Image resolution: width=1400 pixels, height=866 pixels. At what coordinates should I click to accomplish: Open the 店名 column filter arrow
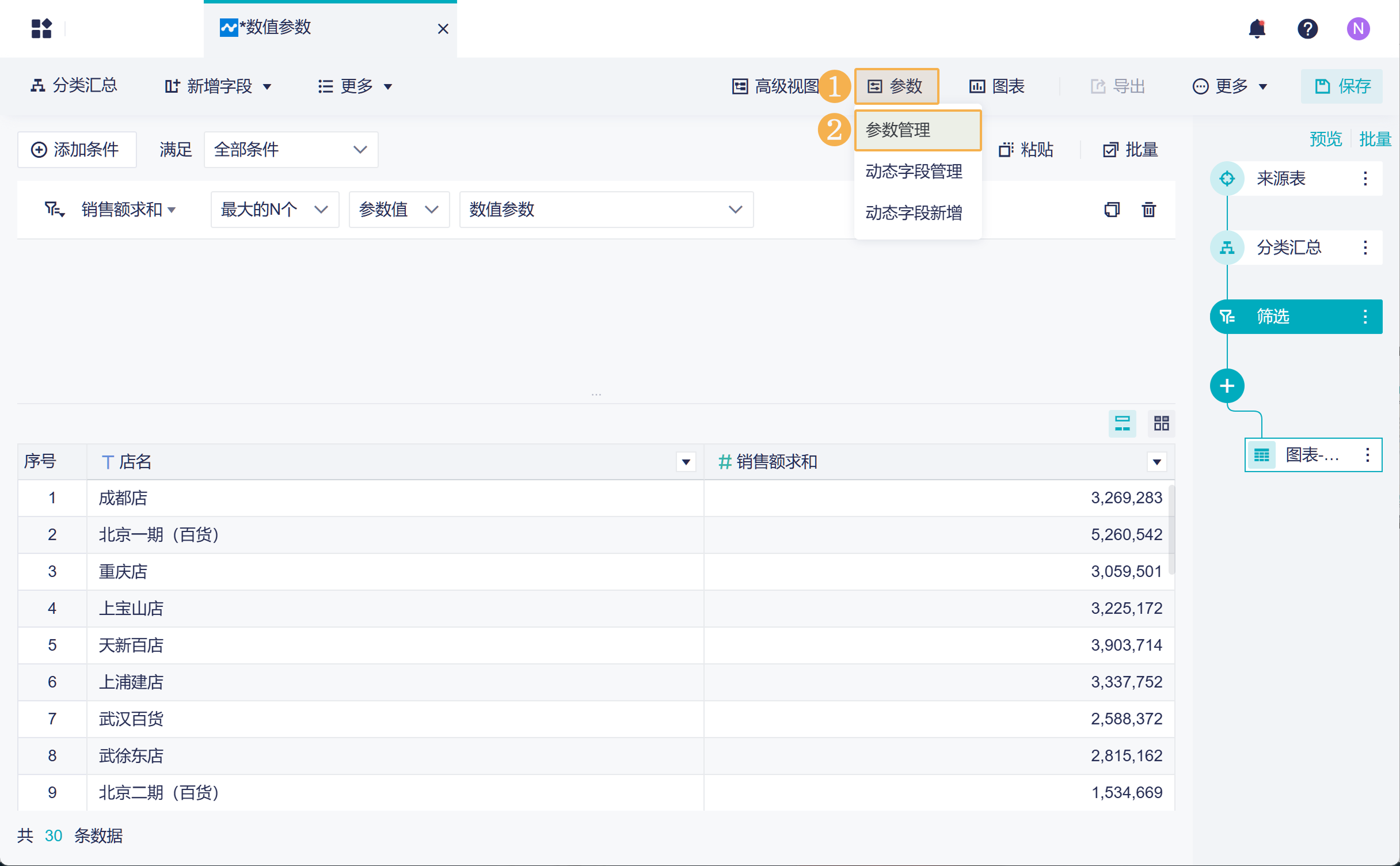pyautogui.click(x=686, y=462)
